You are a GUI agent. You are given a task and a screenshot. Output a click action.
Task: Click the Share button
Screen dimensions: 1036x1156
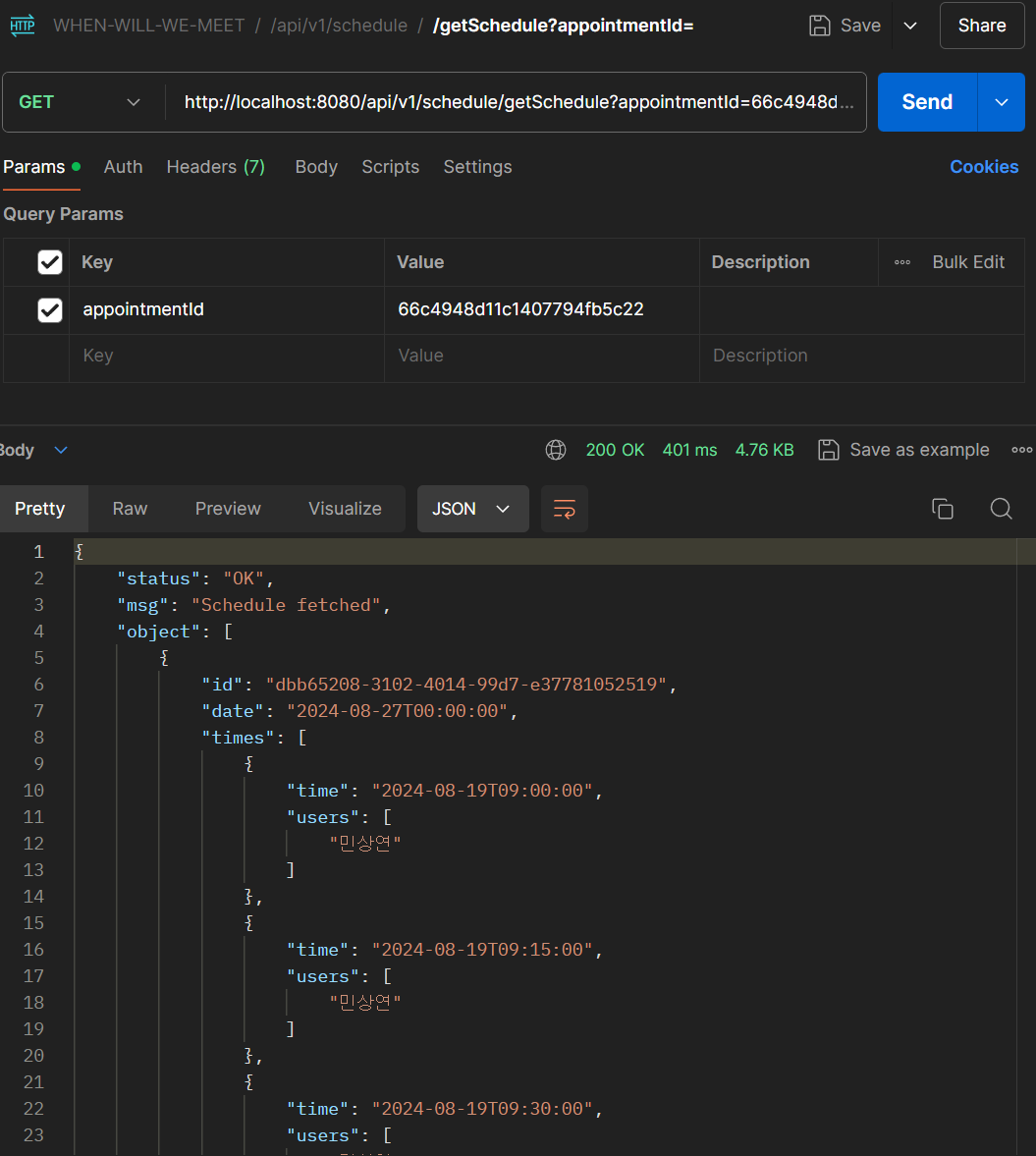coord(981,26)
